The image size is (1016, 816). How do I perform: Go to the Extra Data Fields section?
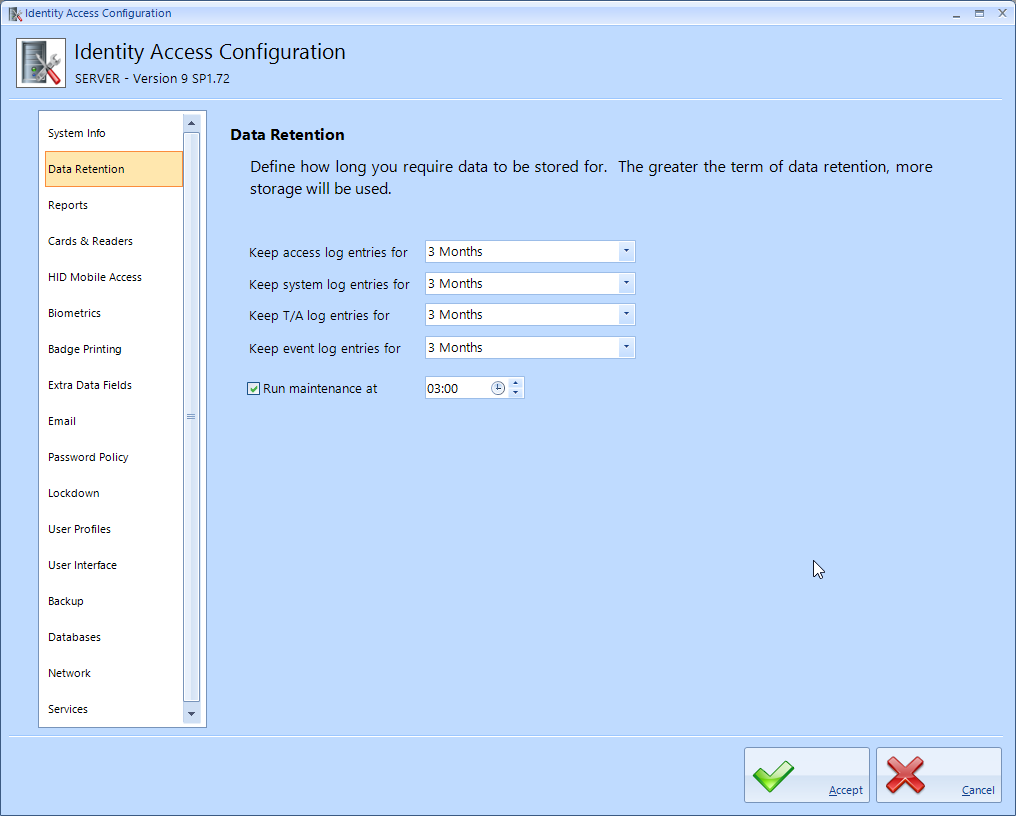tap(113, 385)
